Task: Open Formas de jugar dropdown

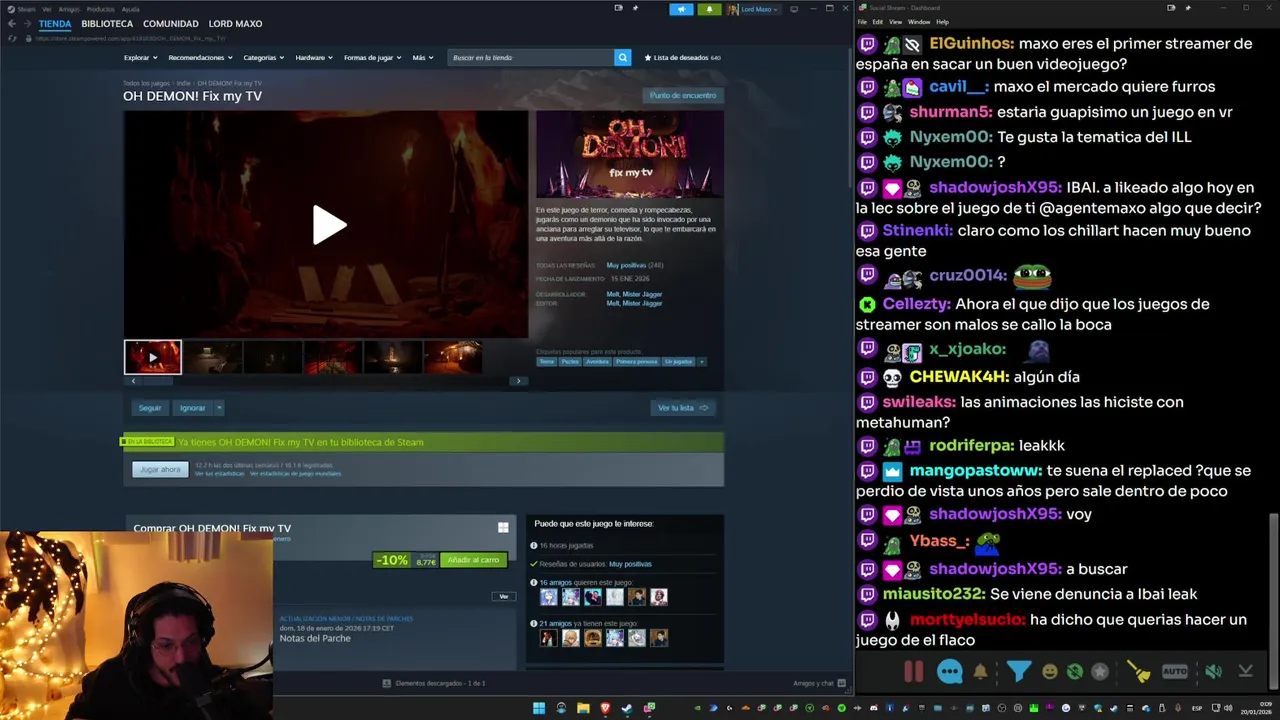Action: pyautogui.click(x=372, y=58)
